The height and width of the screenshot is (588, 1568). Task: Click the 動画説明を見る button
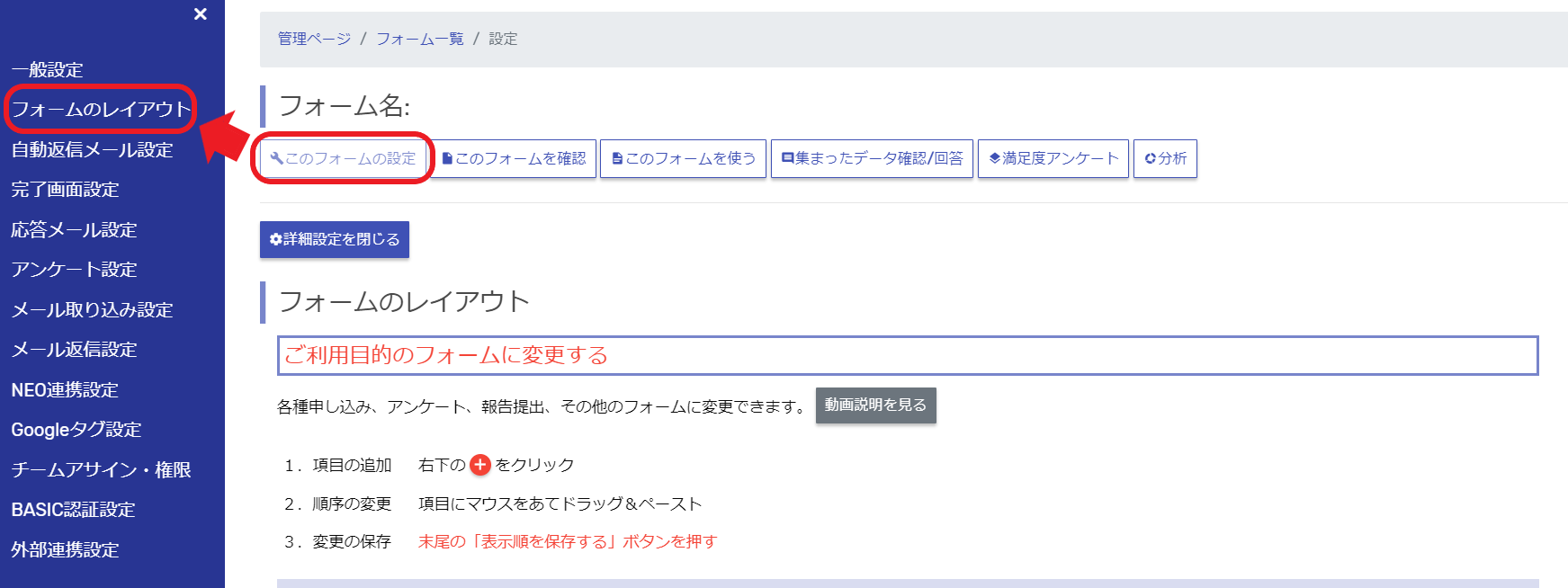876,405
